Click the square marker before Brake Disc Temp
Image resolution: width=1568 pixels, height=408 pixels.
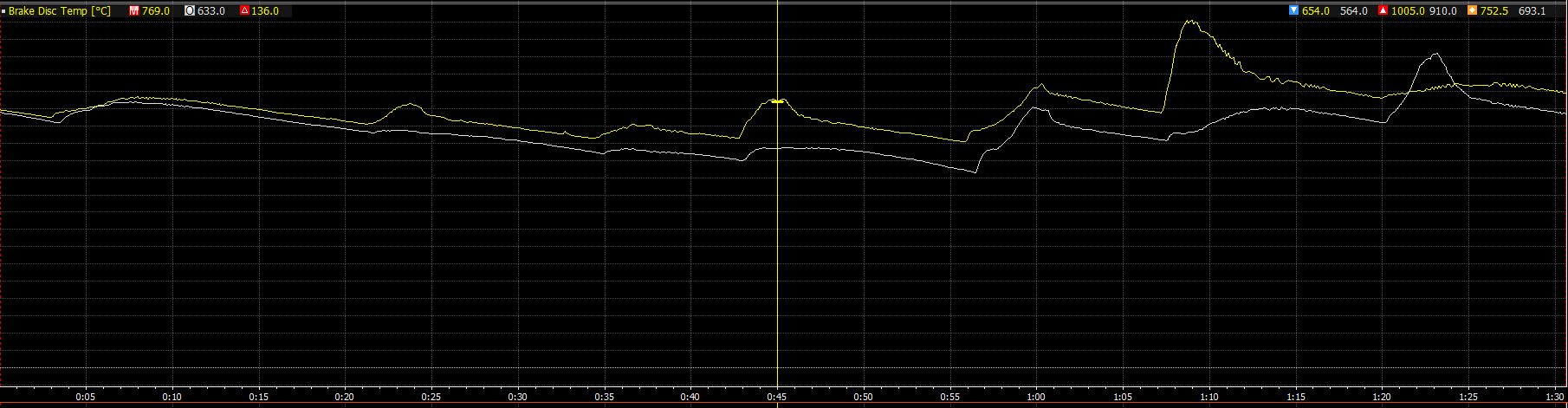(3, 11)
